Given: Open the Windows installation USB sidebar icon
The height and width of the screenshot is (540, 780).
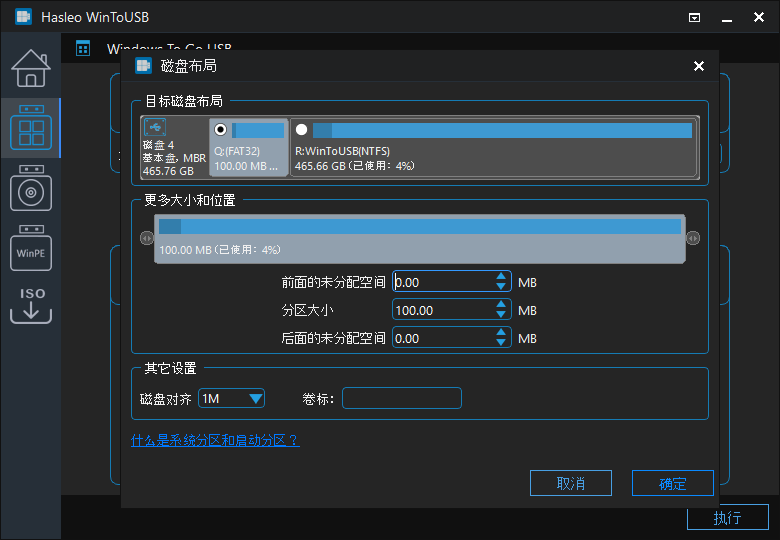Looking at the screenshot, I should click(x=31, y=188).
